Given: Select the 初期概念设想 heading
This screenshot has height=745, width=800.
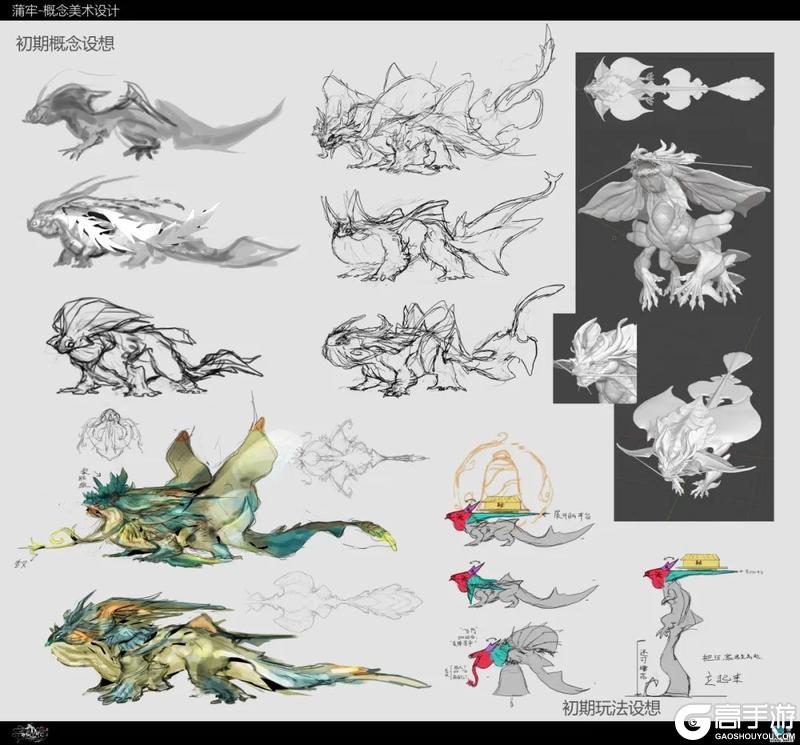Looking at the screenshot, I should pos(65,43).
